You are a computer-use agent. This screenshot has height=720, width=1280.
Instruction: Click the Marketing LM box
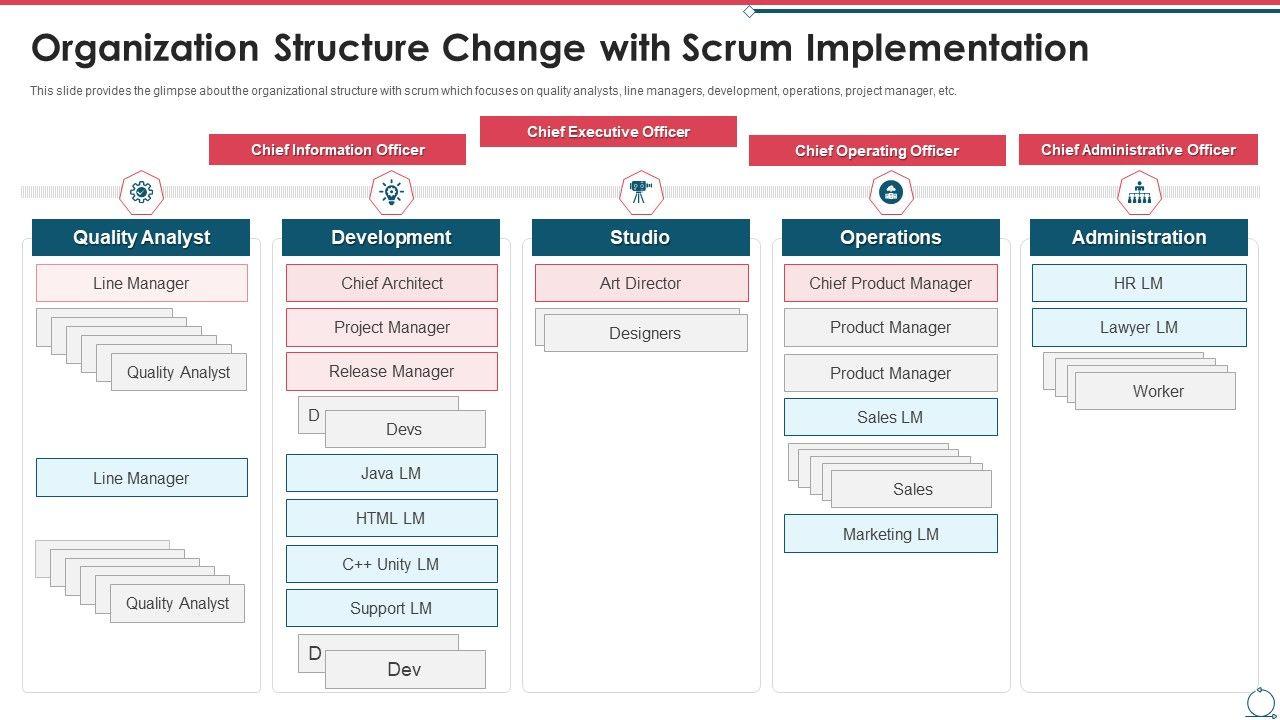(x=890, y=534)
